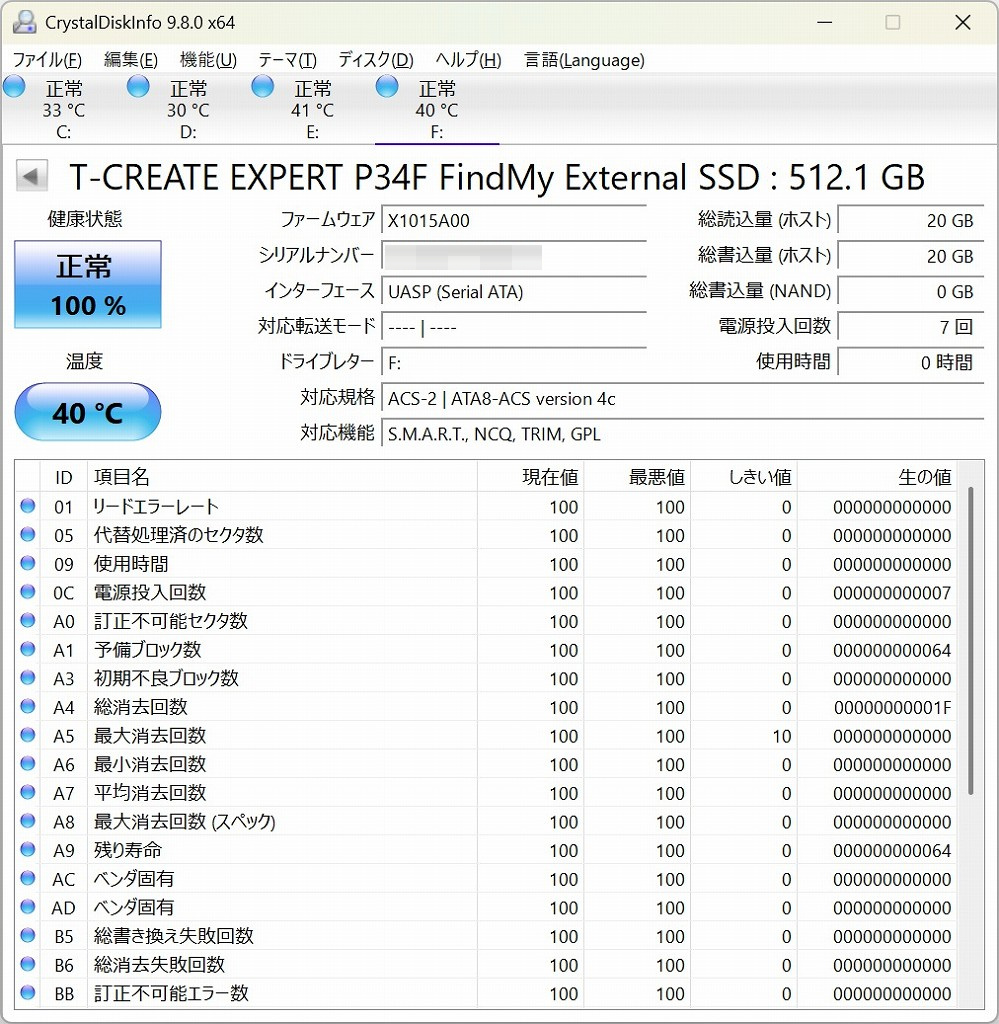The image size is (999, 1024).
Task: Click the CrystalDiskInfo app icon in title bar
Action: coord(24,22)
